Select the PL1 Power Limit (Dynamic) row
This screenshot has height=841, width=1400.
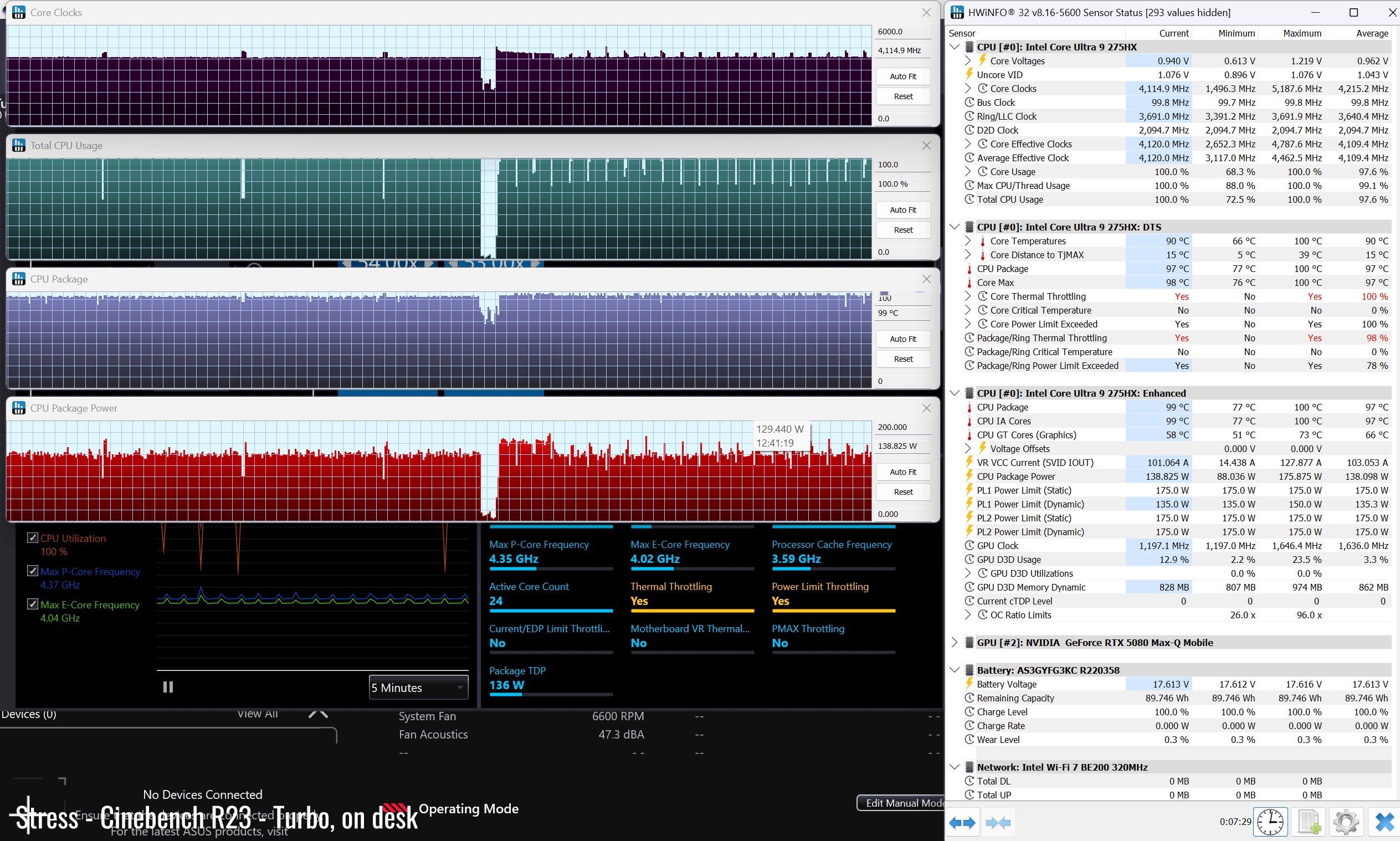coord(1169,504)
